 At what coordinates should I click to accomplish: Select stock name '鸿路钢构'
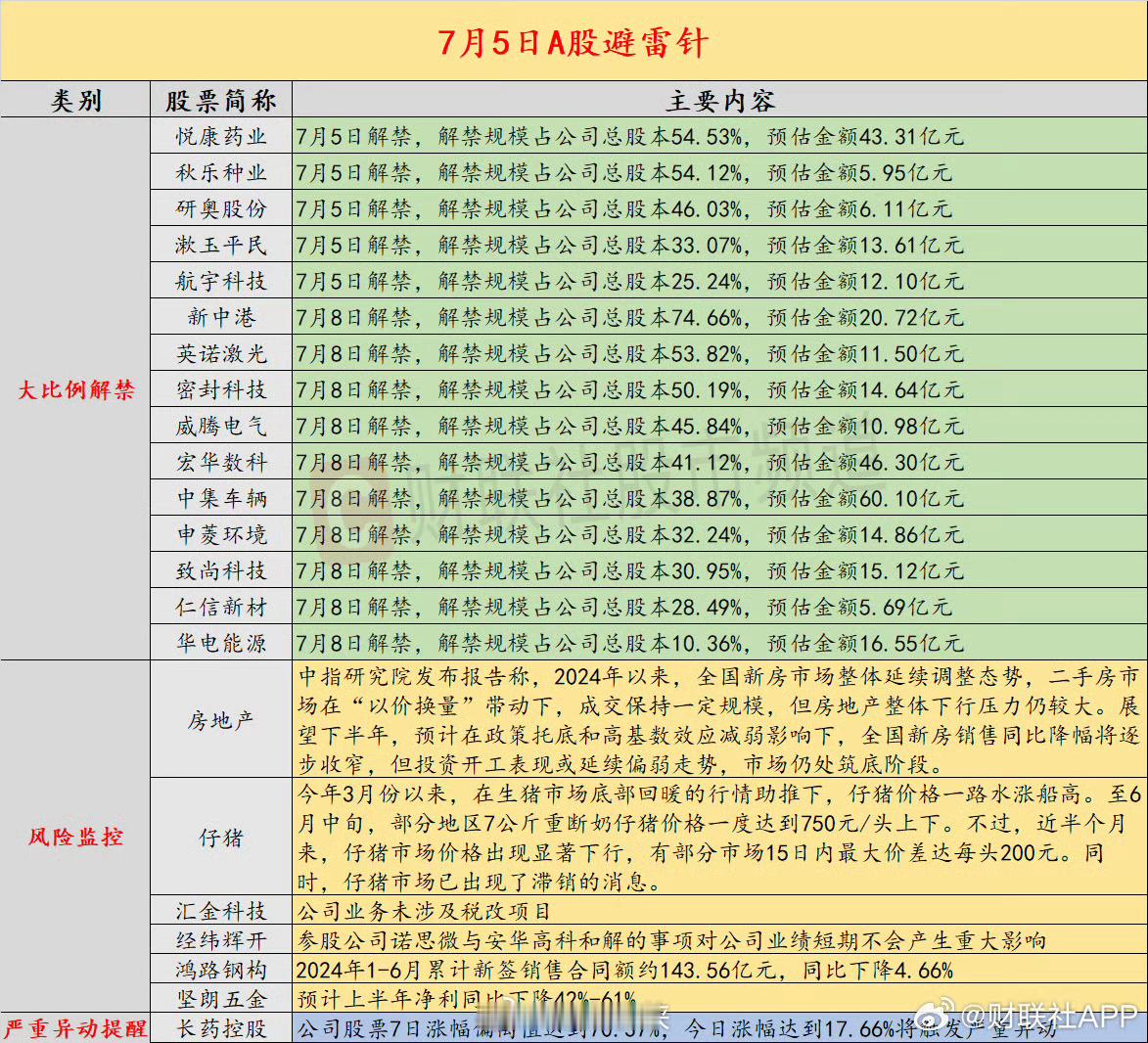[221, 971]
